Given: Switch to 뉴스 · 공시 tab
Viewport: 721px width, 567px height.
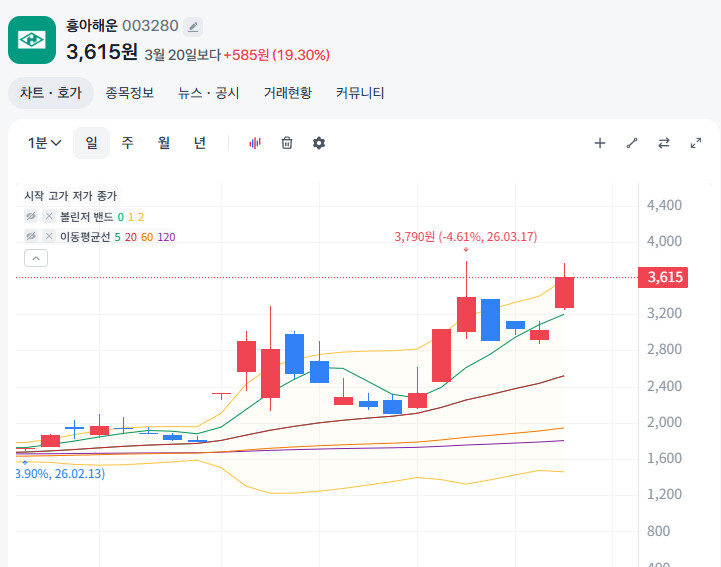Looking at the screenshot, I should [x=208, y=93].
